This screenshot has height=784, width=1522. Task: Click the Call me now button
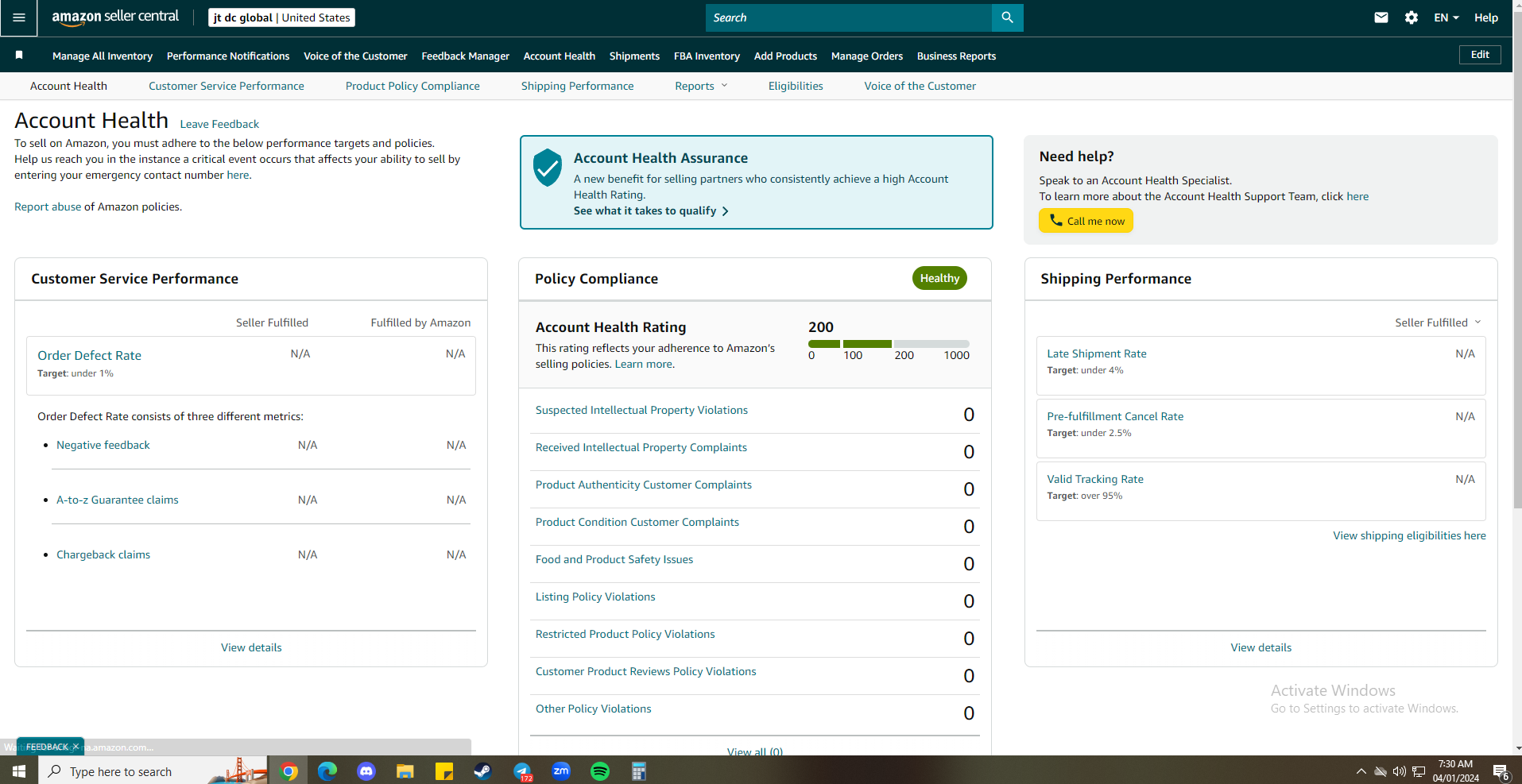(1086, 221)
